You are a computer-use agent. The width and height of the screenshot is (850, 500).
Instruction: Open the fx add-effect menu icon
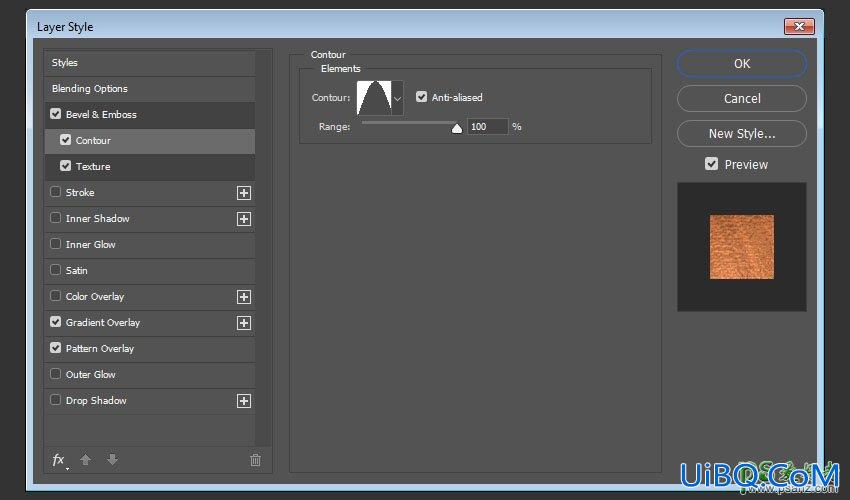[59, 460]
